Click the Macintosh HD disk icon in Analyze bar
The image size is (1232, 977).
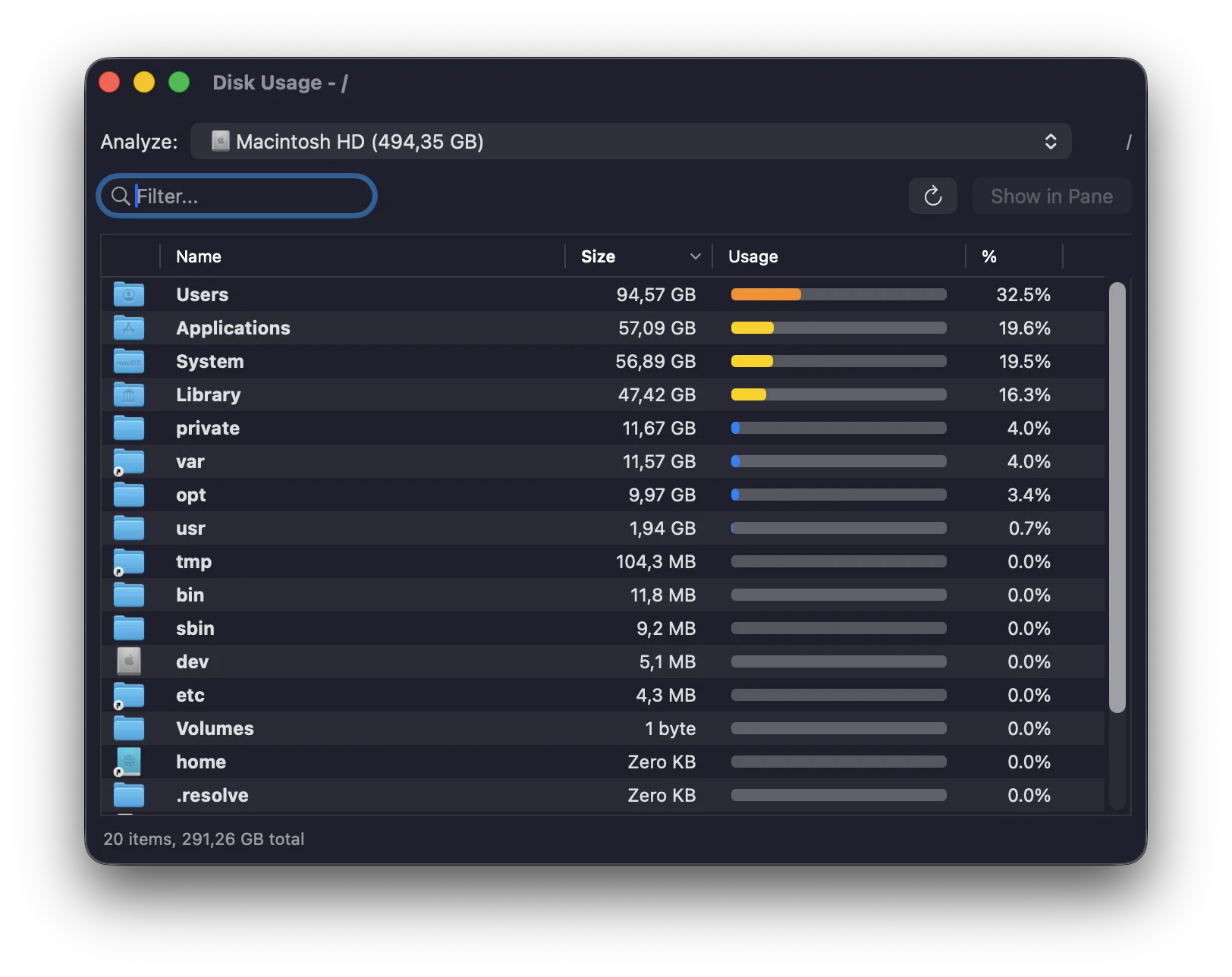click(x=220, y=141)
